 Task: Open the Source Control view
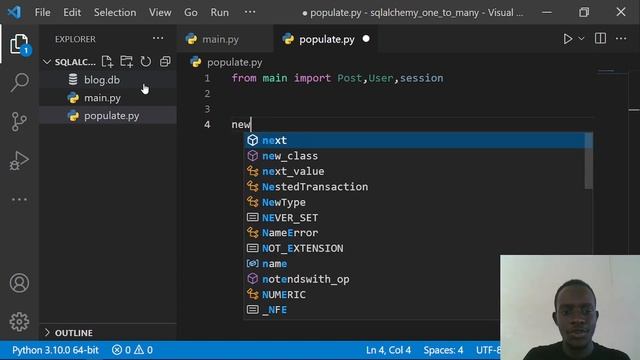(x=19, y=122)
